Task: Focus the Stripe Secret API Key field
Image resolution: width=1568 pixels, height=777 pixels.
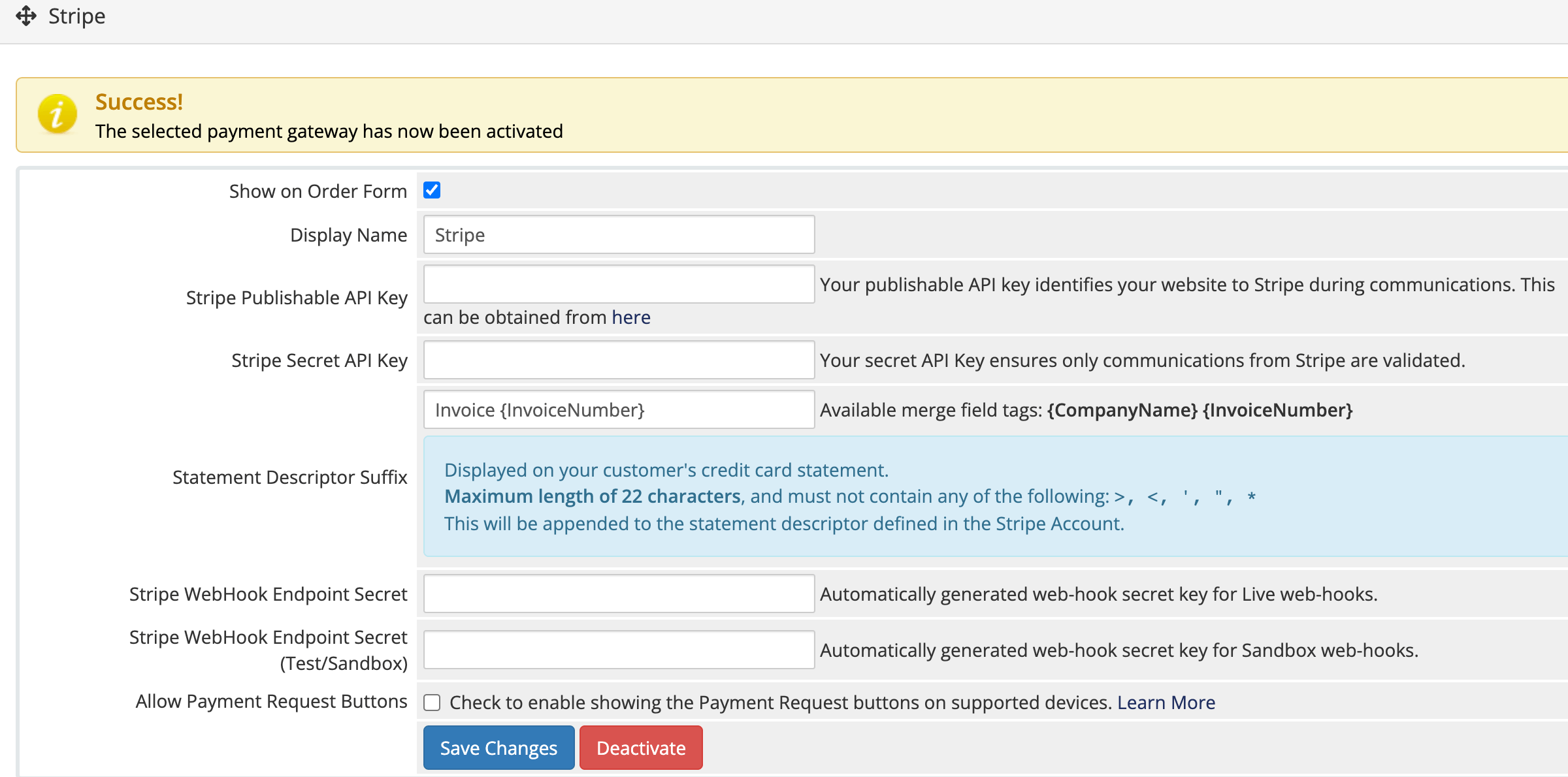Action: (619, 360)
